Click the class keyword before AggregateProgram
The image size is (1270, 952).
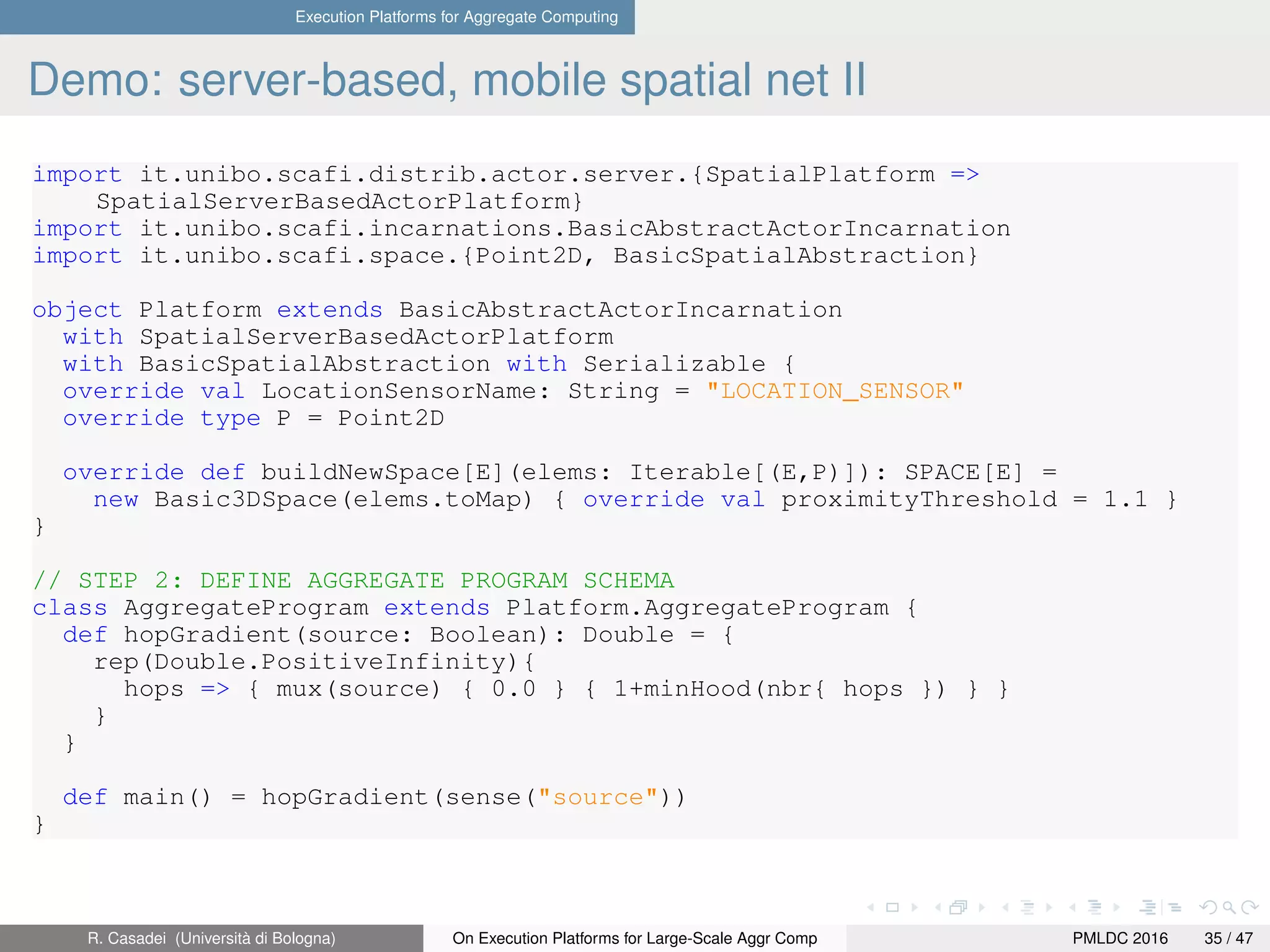69,608
